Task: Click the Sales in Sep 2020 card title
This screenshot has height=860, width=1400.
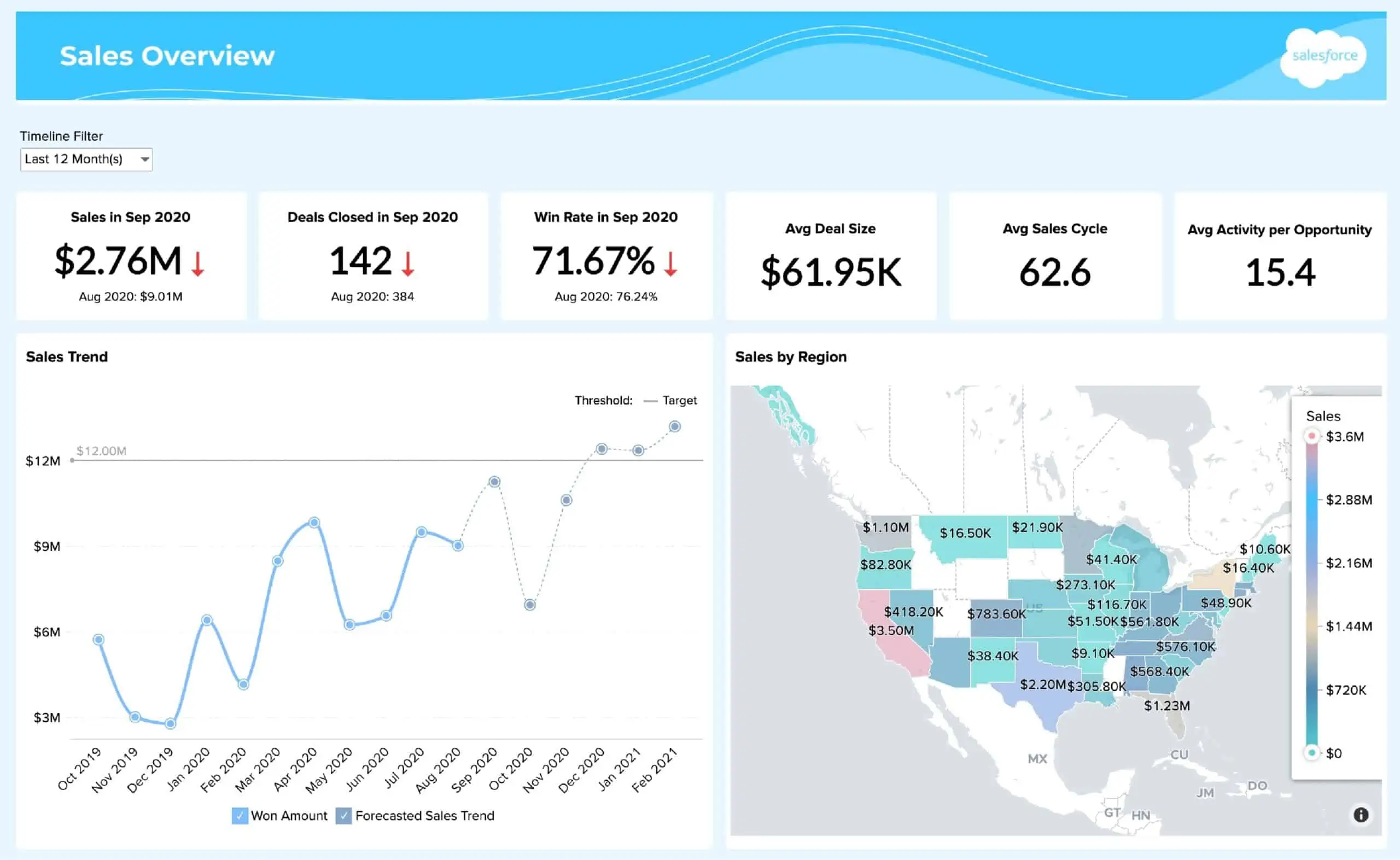Action: 130,217
